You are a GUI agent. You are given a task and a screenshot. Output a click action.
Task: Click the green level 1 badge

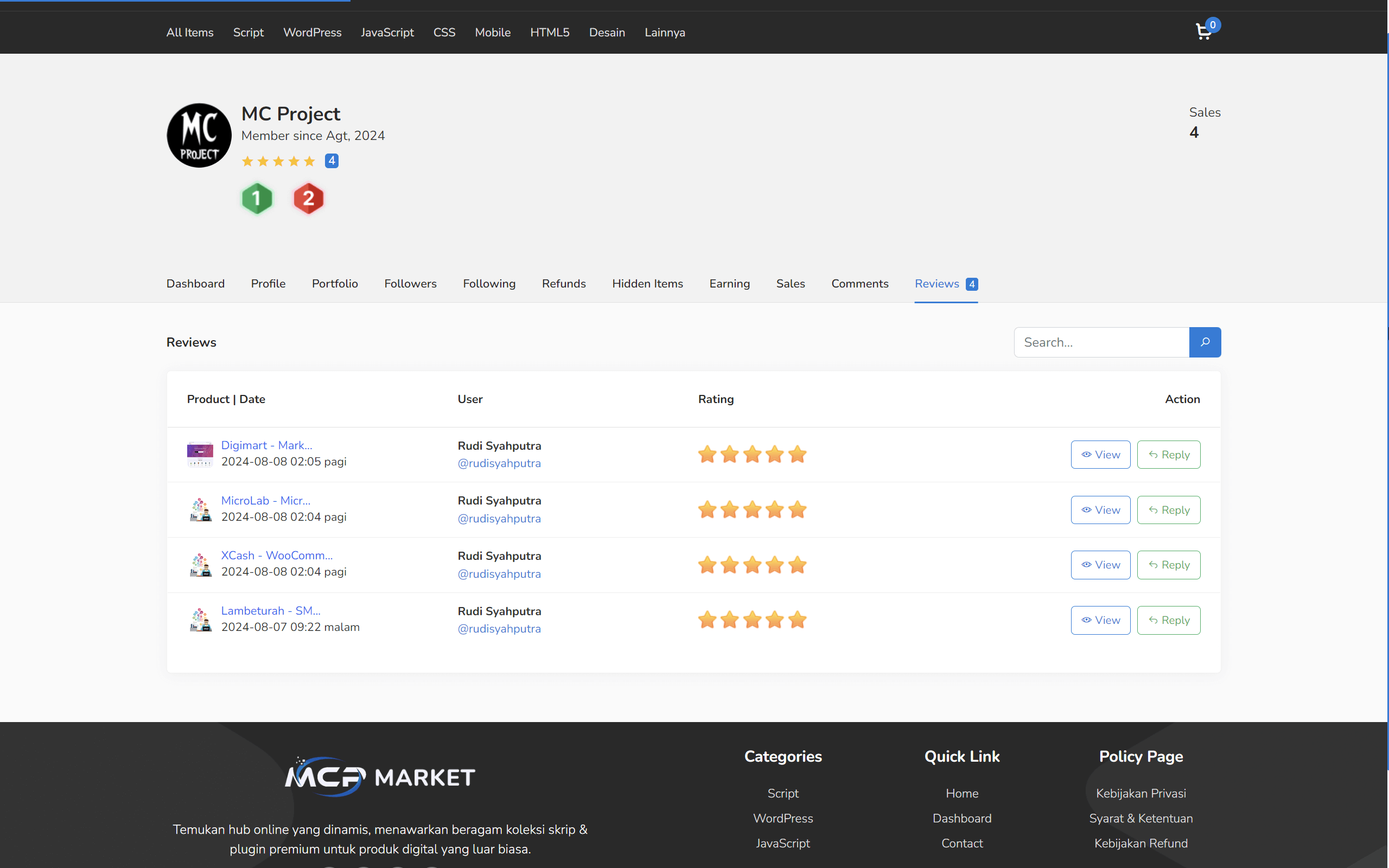click(x=257, y=199)
